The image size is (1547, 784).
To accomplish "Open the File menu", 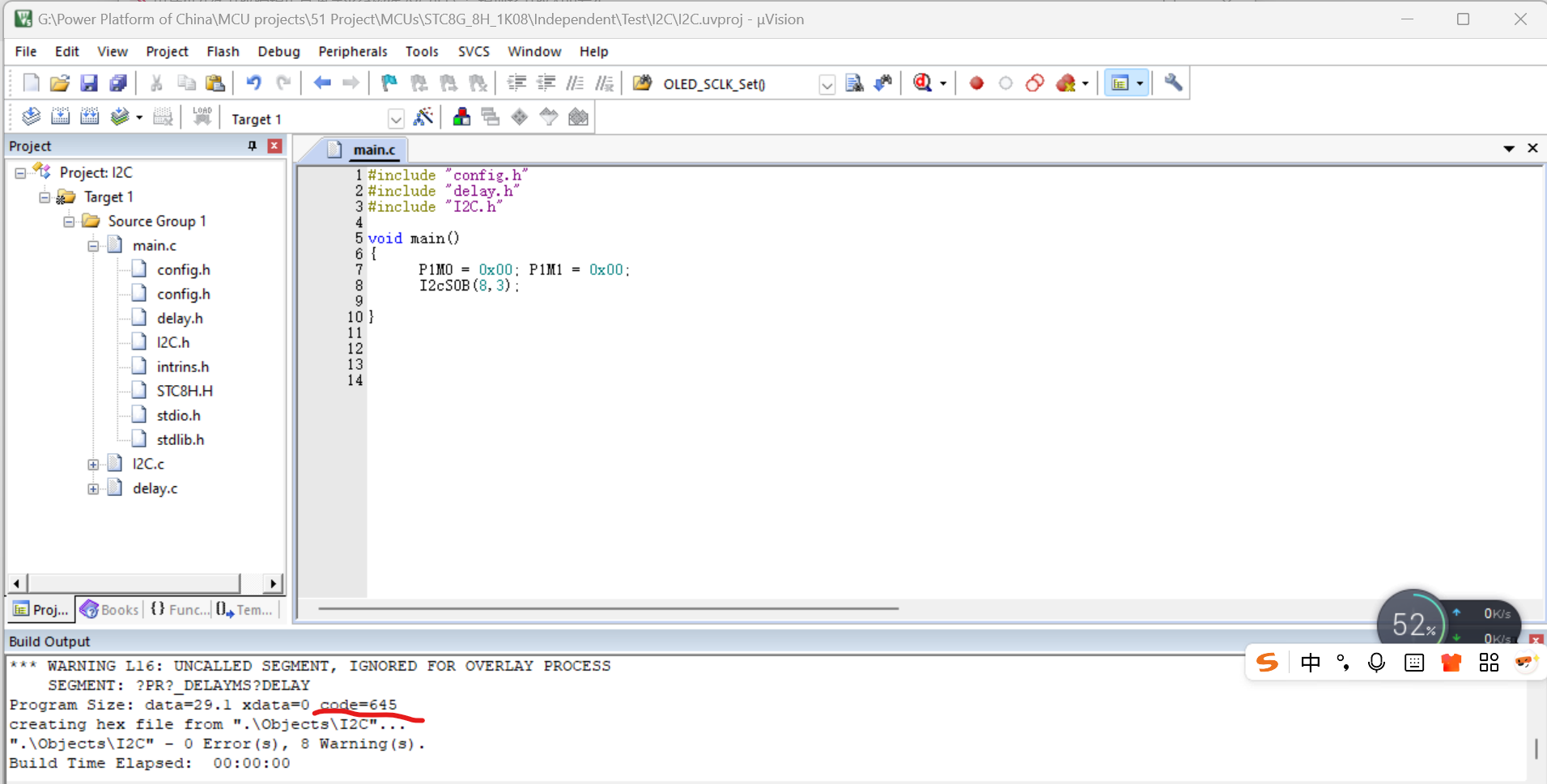I will point(26,51).
